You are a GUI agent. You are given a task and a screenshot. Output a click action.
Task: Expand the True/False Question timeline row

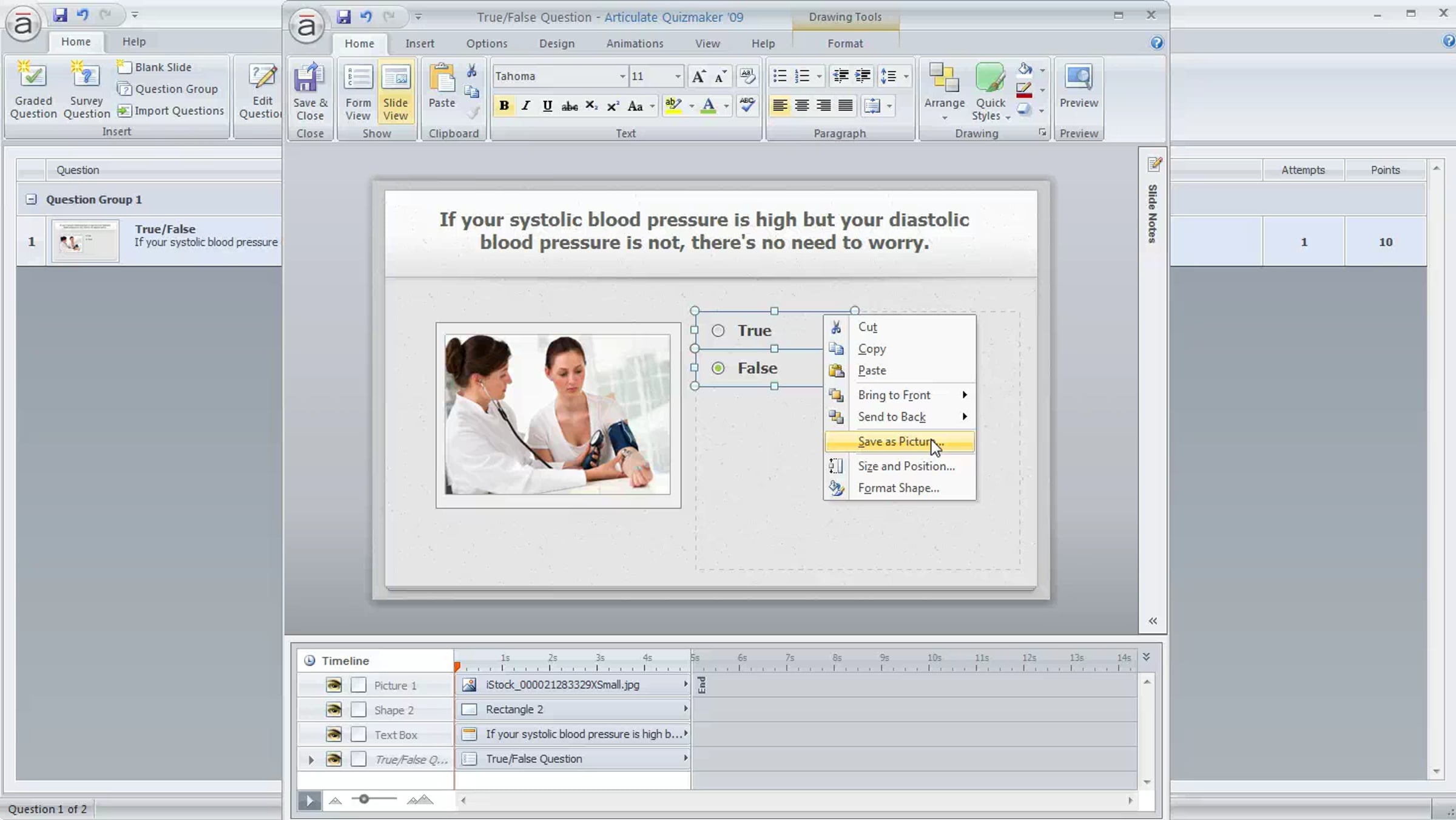(x=311, y=759)
